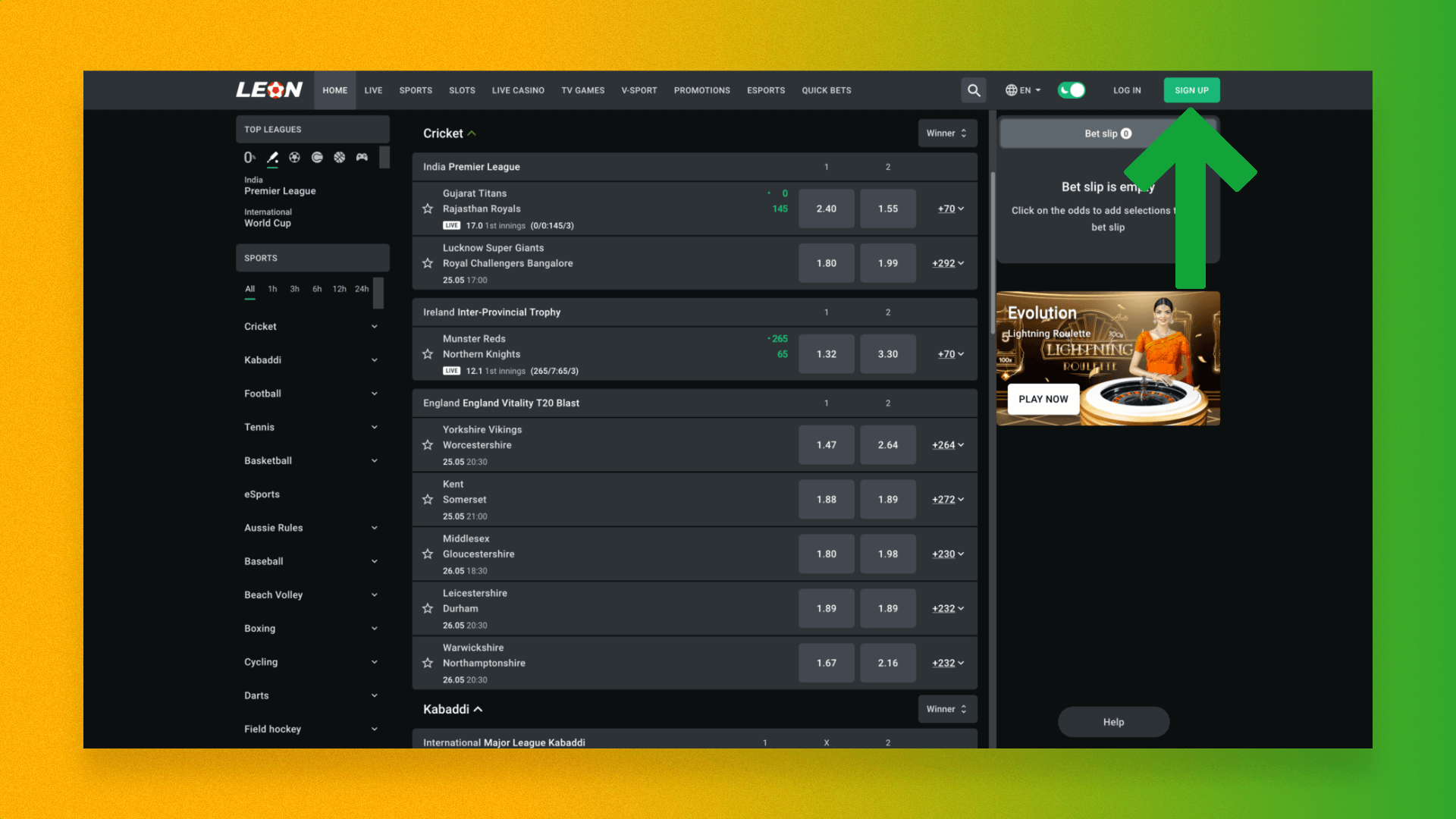This screenshot has height=819, width=1456.
Task: Click the star icon next to Gujarat Titans
Action: coord(428,208)
